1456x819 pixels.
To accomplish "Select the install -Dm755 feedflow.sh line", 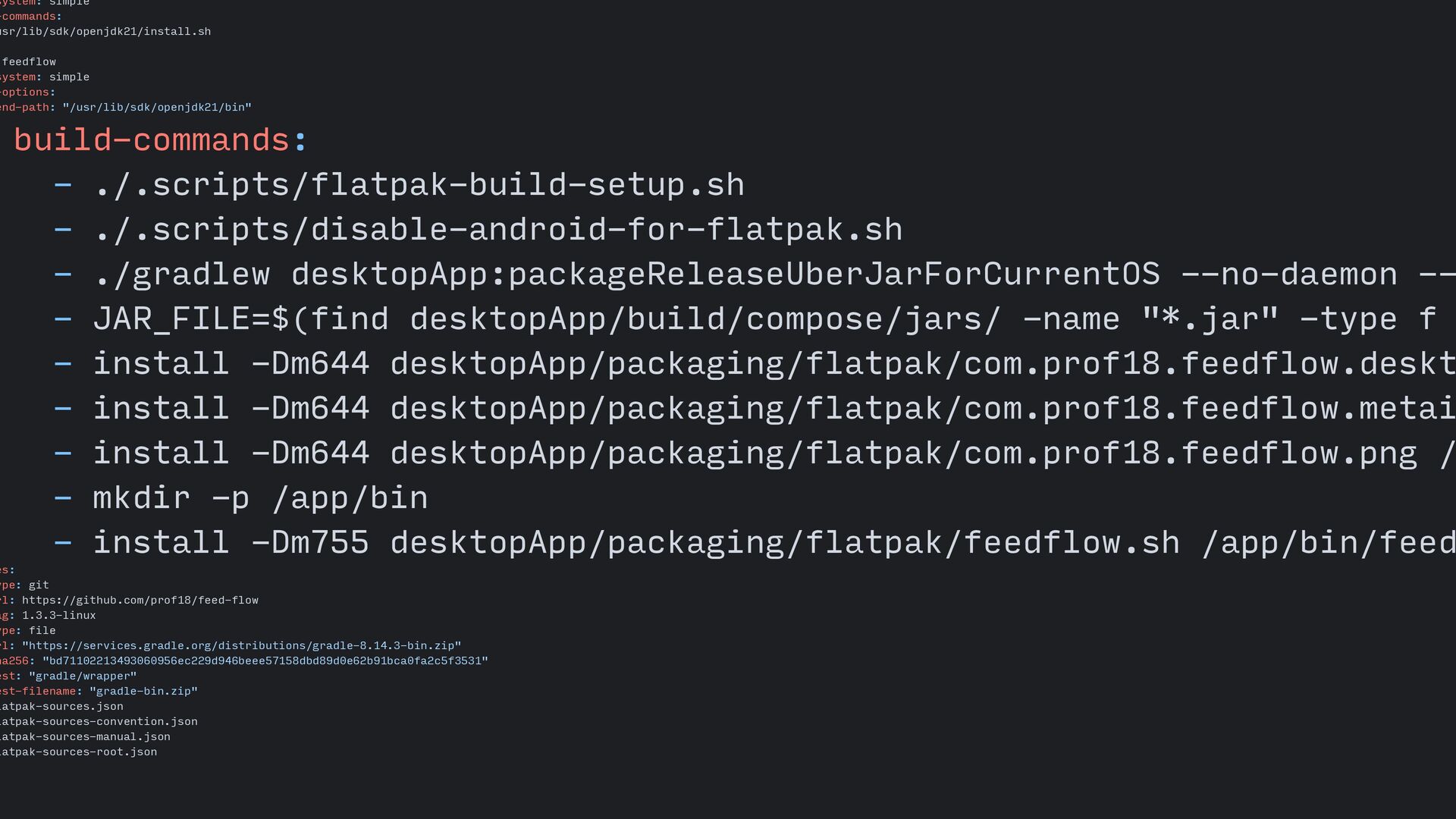I will click(774, 543).
